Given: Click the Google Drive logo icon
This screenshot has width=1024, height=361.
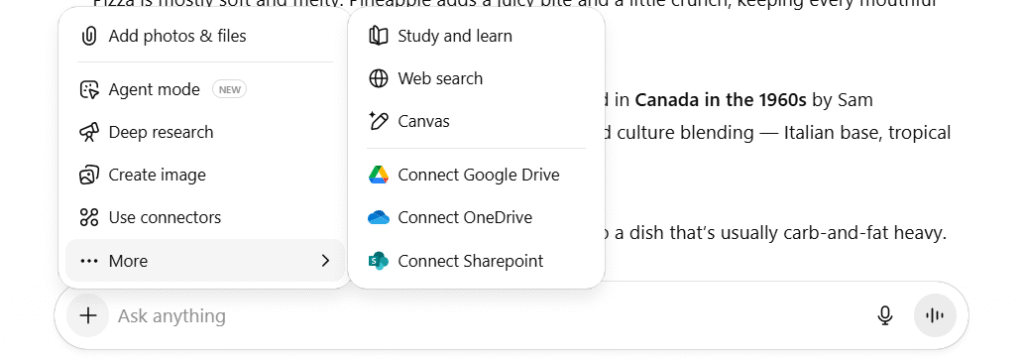Looking at the screenshot, I should 378,175.
